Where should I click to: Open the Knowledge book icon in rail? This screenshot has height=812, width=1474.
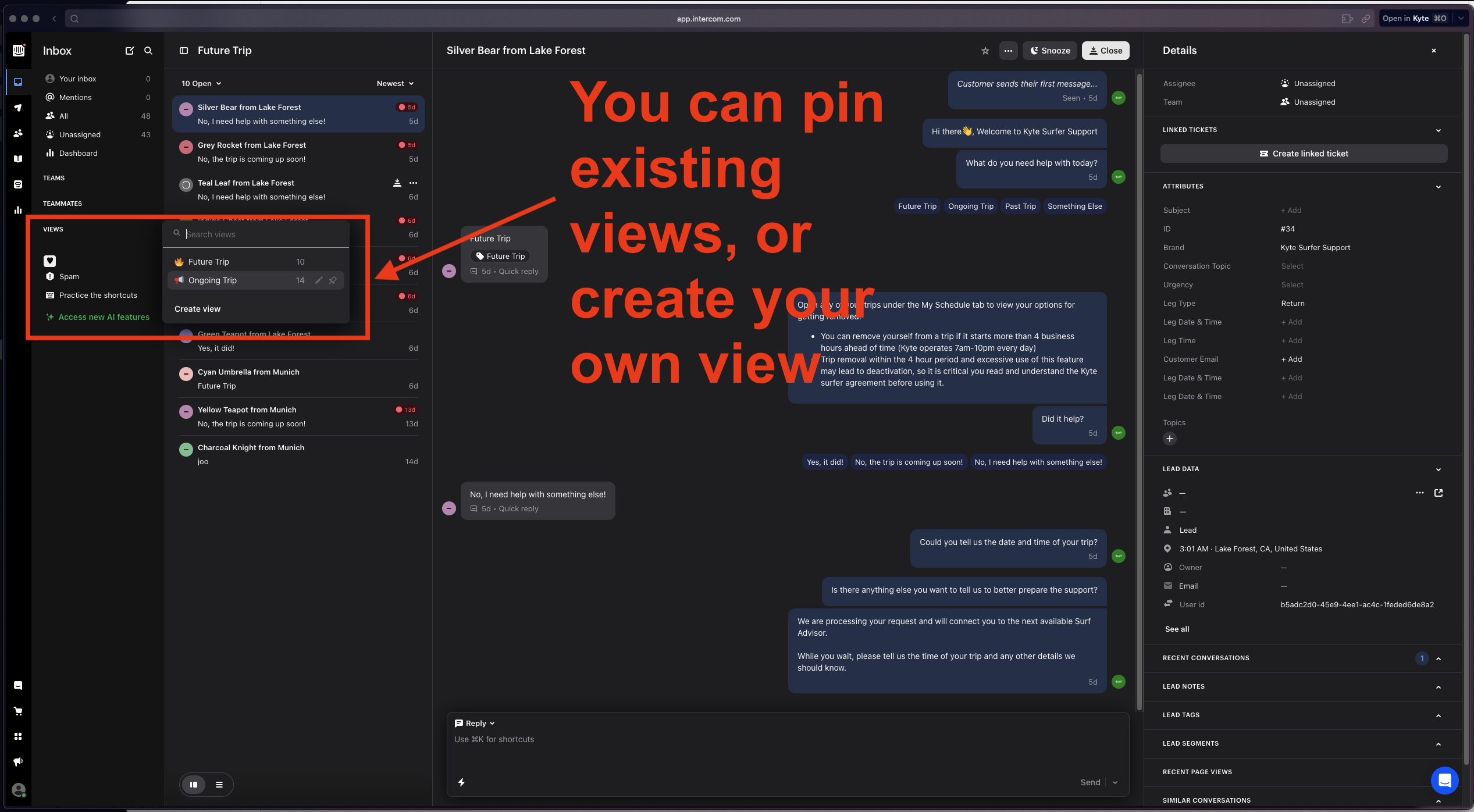click(19, 159)
